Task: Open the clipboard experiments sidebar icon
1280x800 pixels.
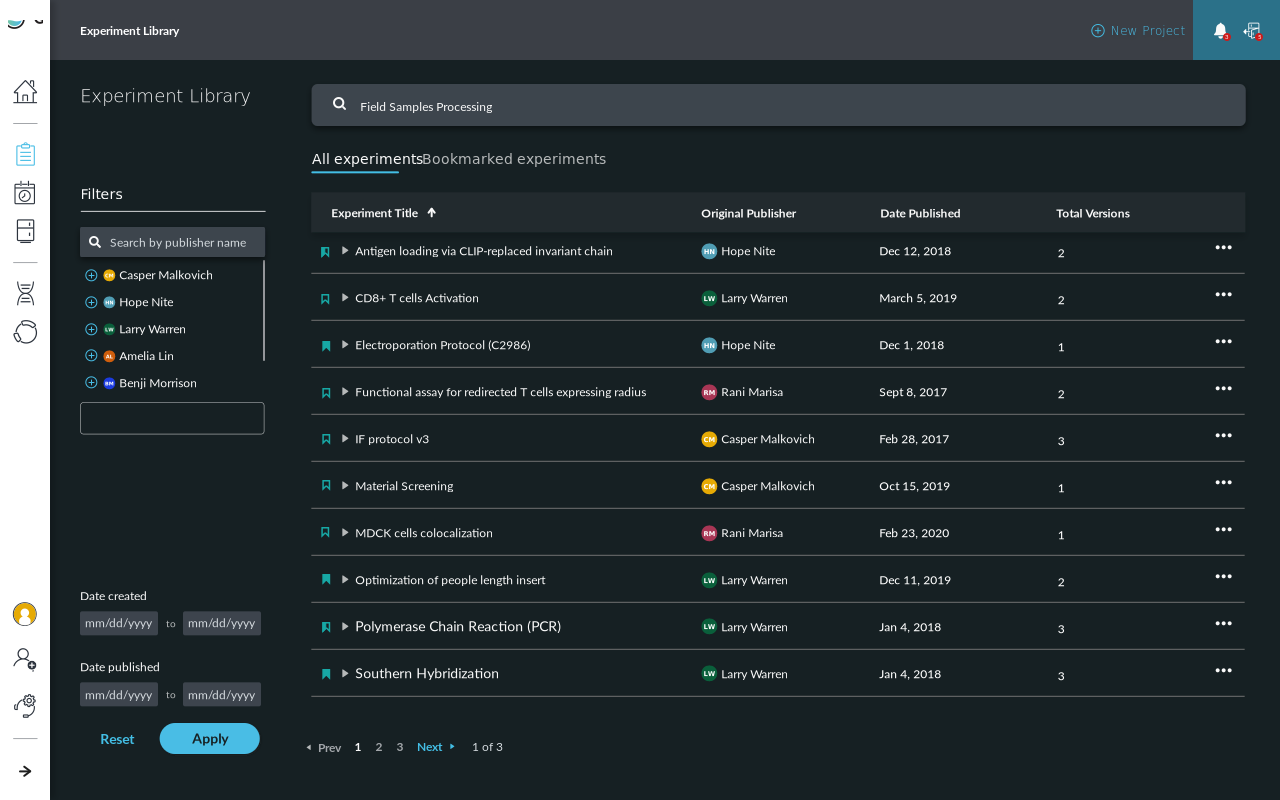Action: pyautogui.click(x=25, y=154)
